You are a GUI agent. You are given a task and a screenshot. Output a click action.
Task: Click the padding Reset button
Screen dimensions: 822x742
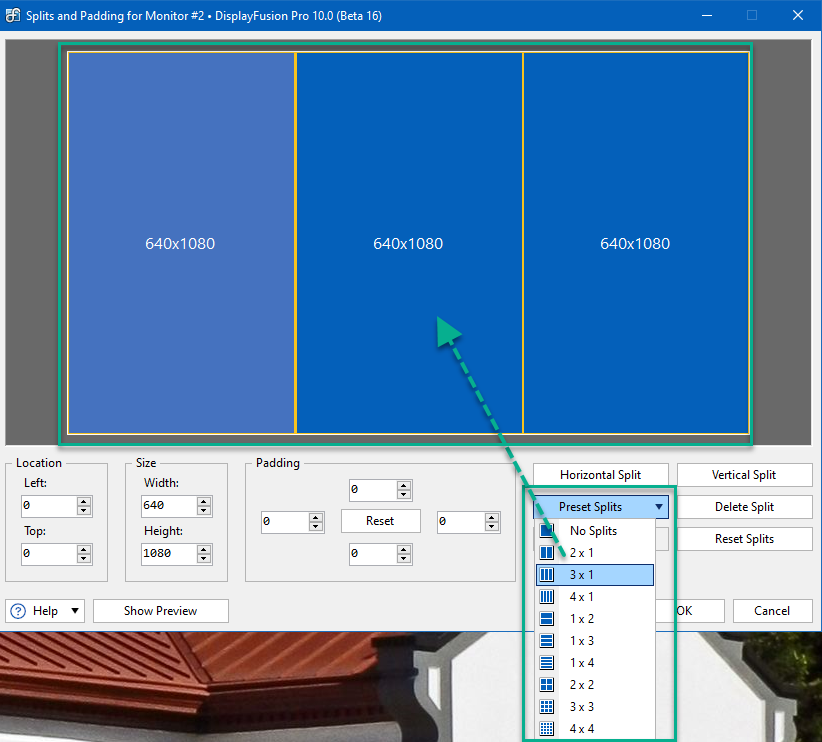pyautogui.click(x=381, y=521)
